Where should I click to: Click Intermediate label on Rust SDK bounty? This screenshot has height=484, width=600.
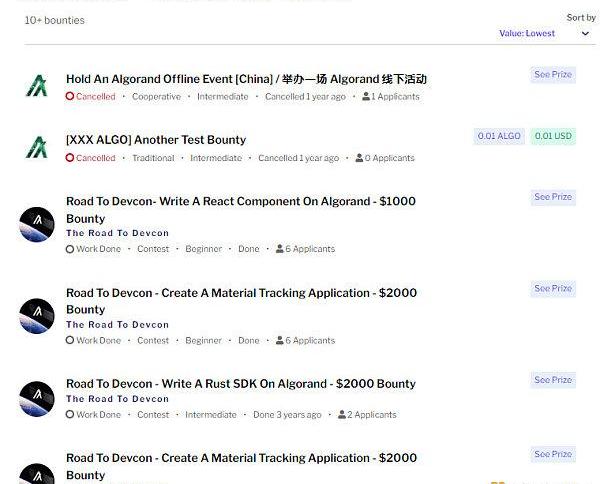(x=211, y=415)
